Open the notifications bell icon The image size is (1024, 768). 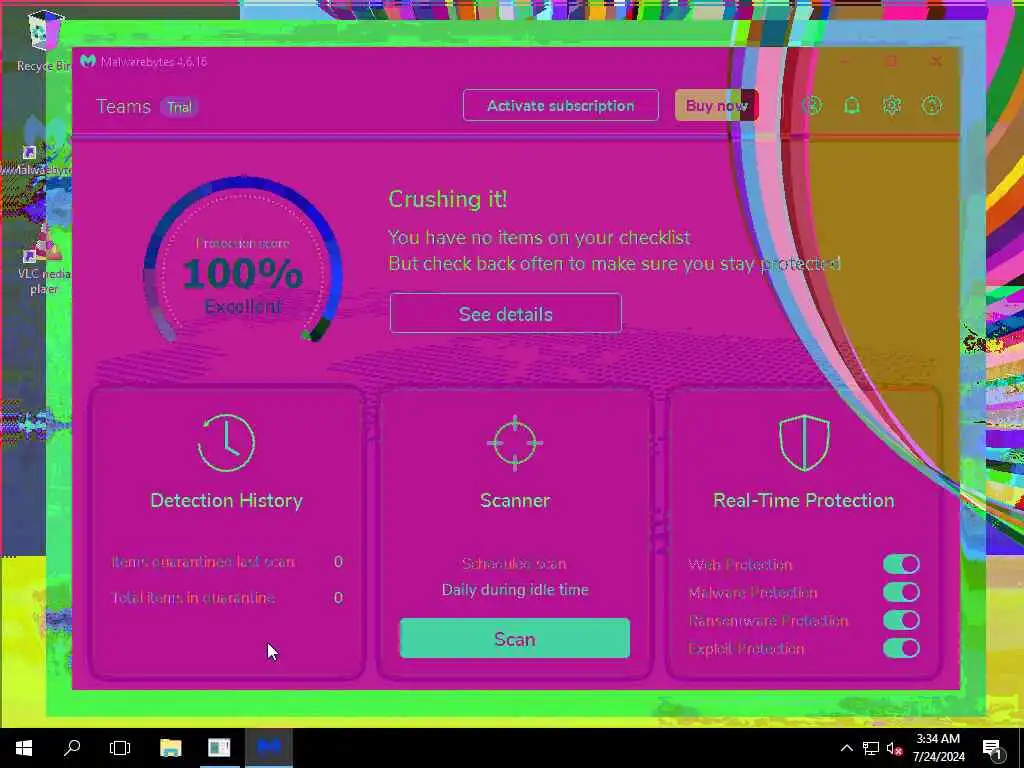point(852,106)
